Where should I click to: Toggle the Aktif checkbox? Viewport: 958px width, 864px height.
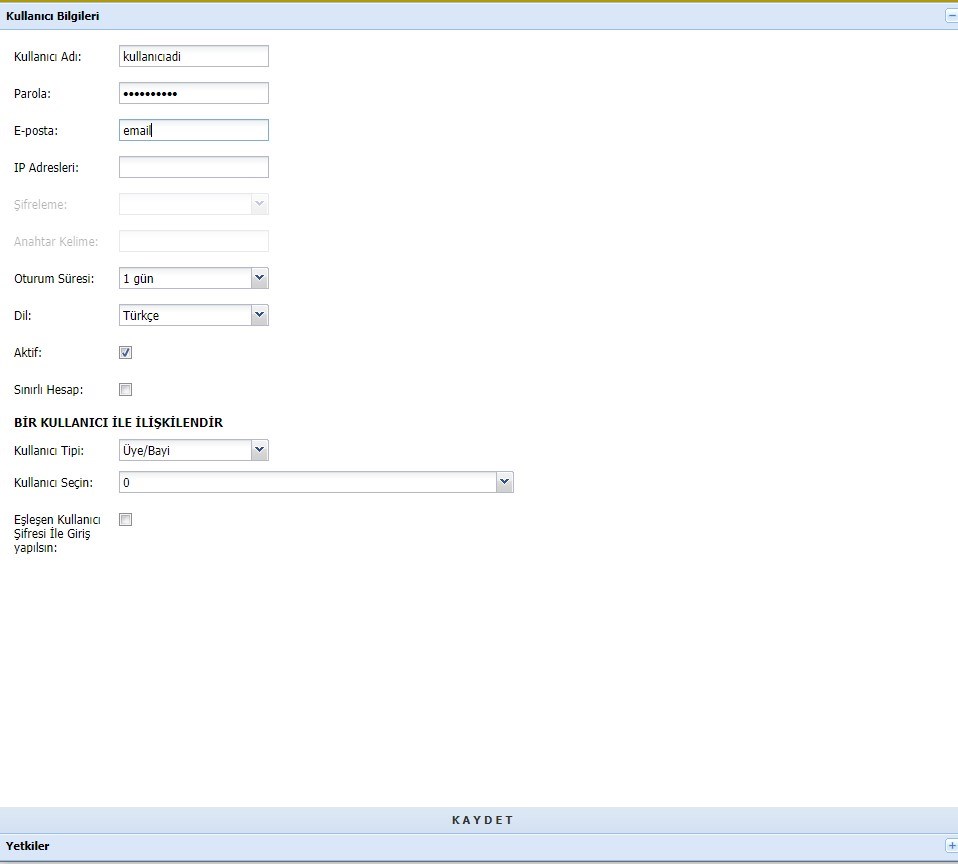(x=125, y=353)
